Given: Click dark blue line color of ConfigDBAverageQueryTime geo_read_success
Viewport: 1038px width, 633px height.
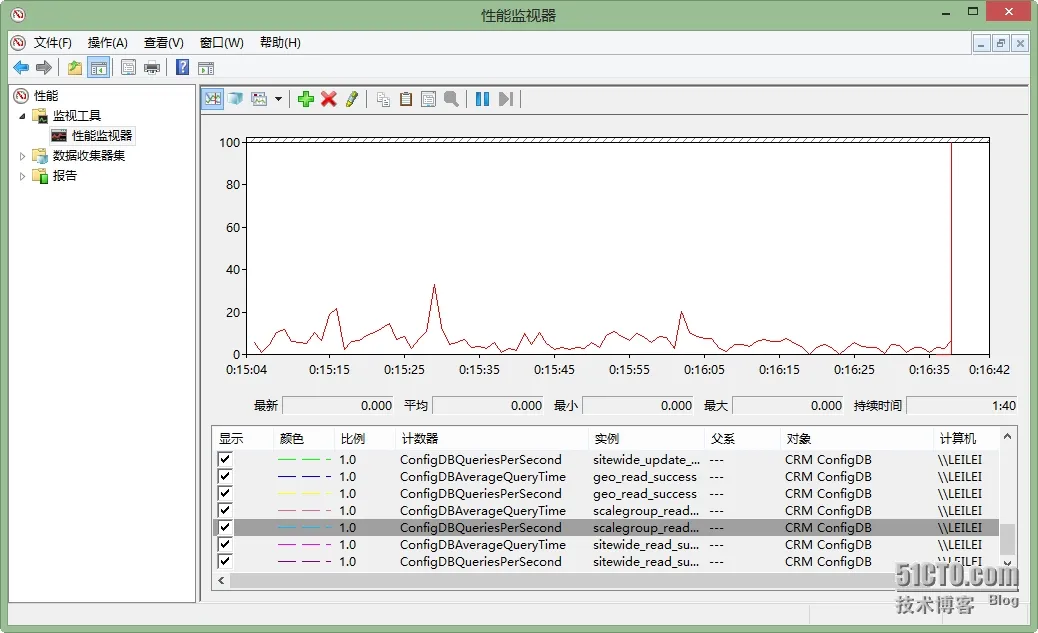Looking at the screenshot, I should (305, 476).
